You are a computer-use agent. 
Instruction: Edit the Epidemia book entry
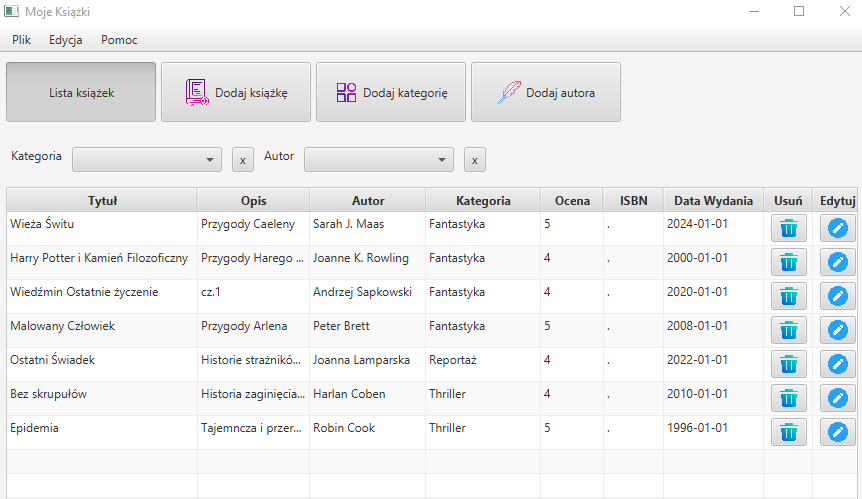(x=838, y=432)
